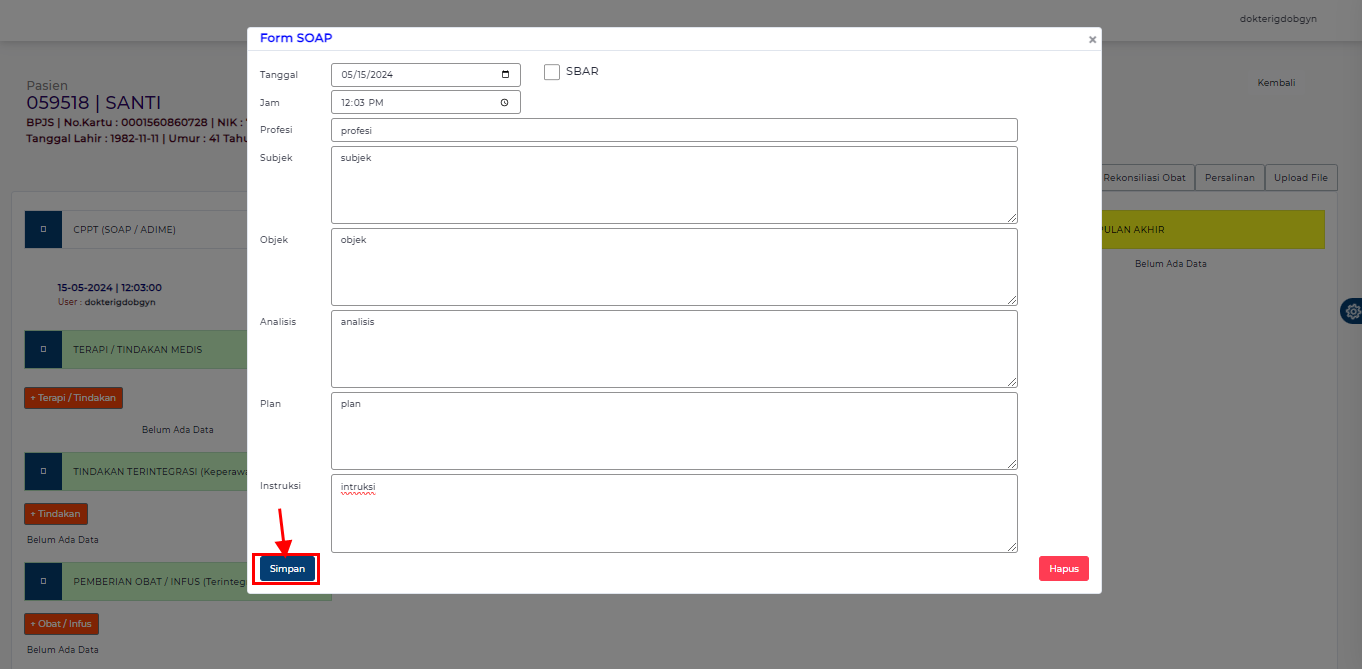The image size is (1362, 669).
Task: Open the Rekonsiliasi Obat tab
Action: coord(1144,177)
